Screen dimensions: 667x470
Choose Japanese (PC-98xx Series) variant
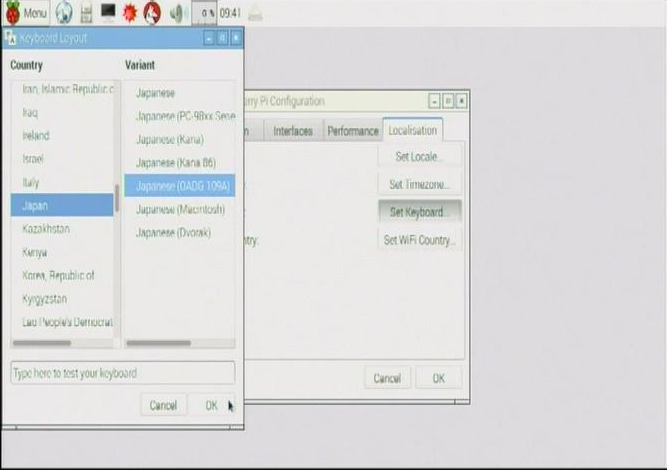pos(180,116)
